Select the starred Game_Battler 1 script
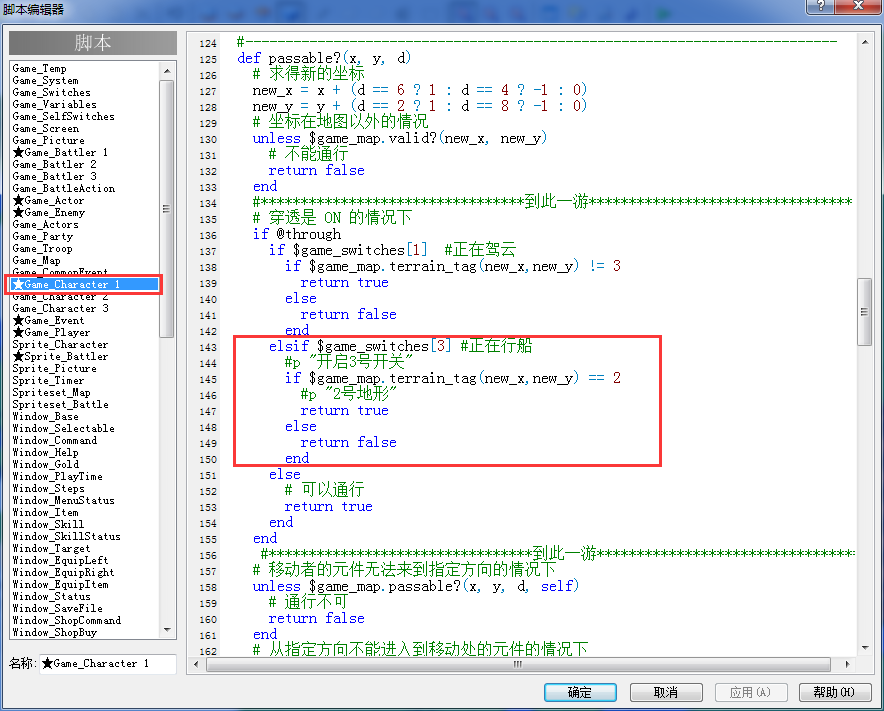Image resolution: width=884 pixels, height=711 pixels. coord(60,152)
